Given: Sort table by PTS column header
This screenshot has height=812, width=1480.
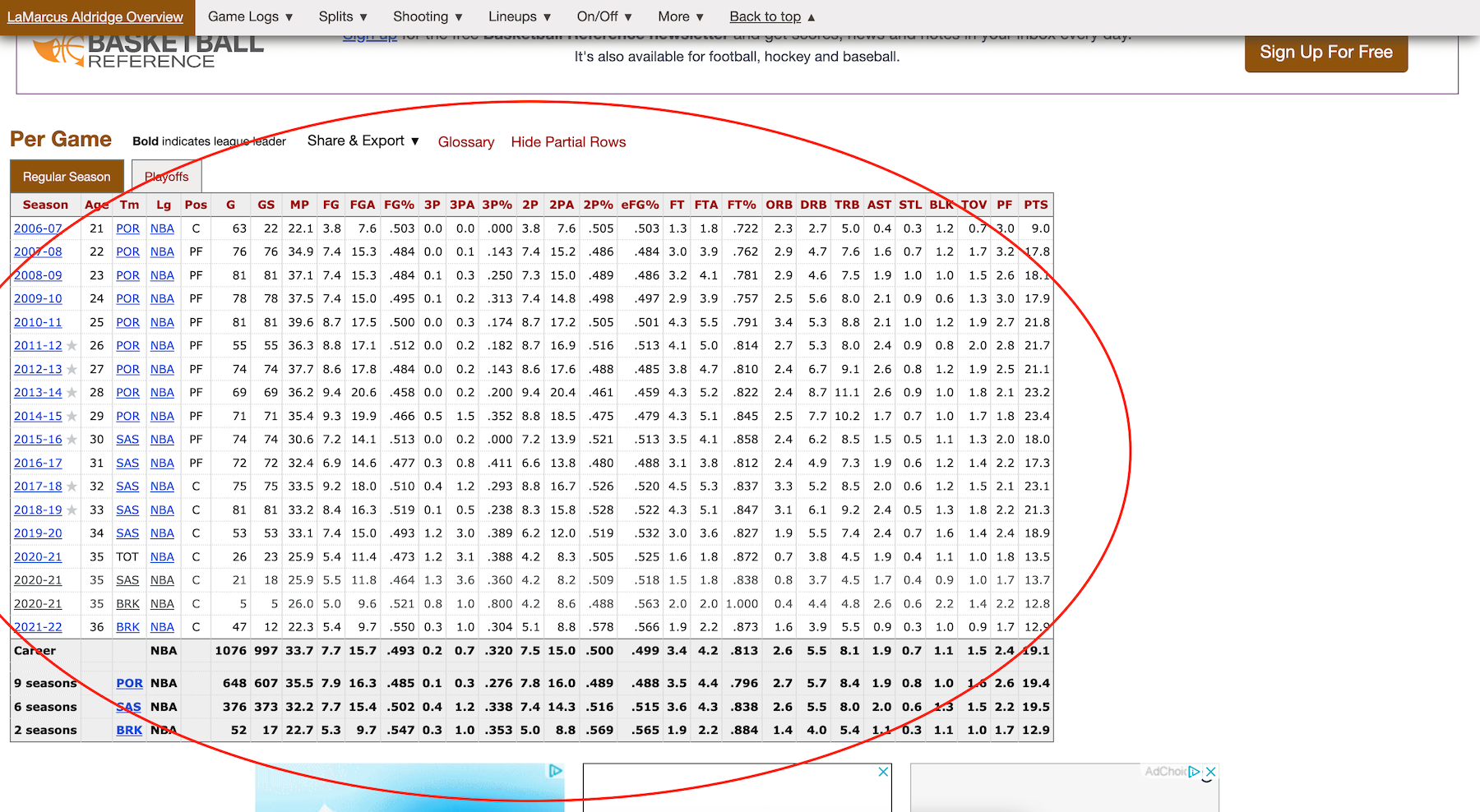Looking at the screenshot, I should tap(1036, 205).
